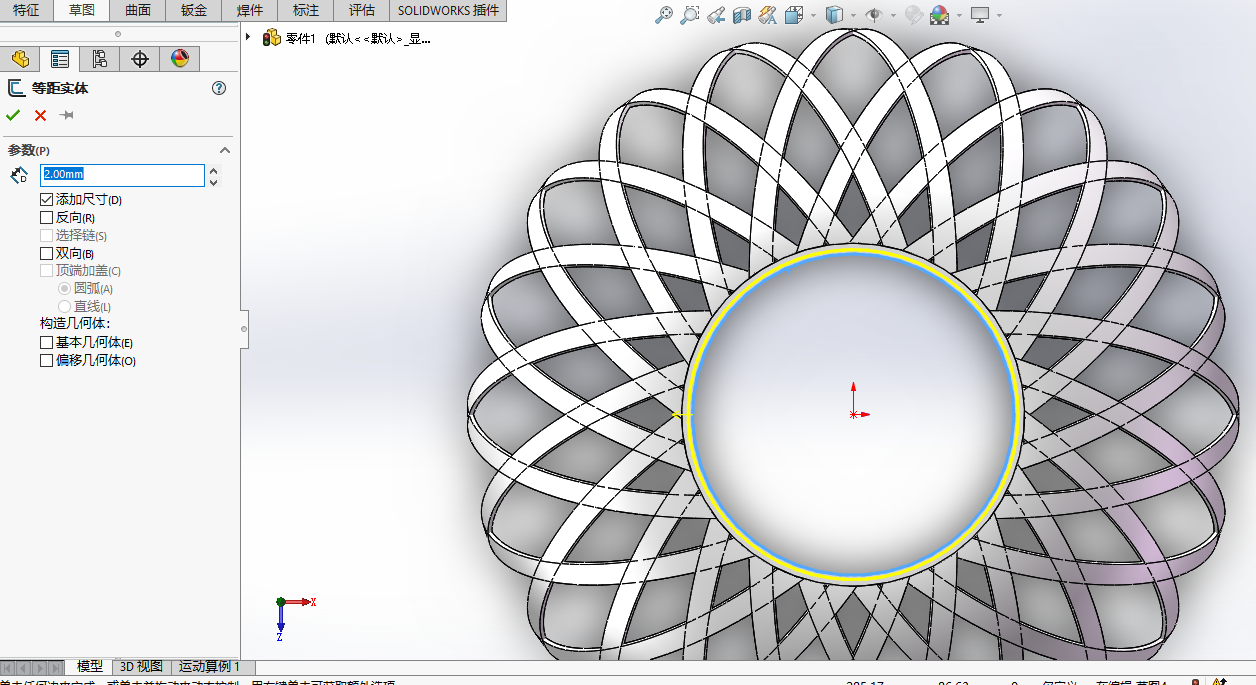Open help for 等距实体
This screenshot has width=1256, height=685.
click(220, 88)
